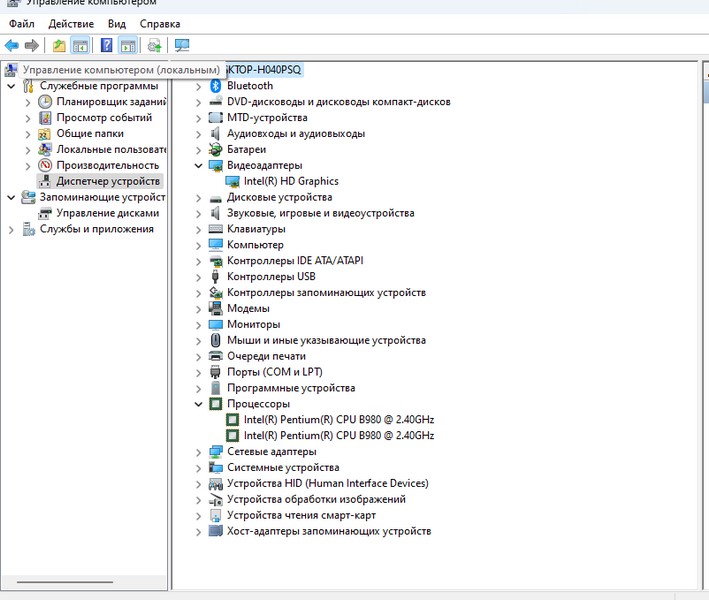Select the first Intel Pentium B980 processor

coord(338,420)
